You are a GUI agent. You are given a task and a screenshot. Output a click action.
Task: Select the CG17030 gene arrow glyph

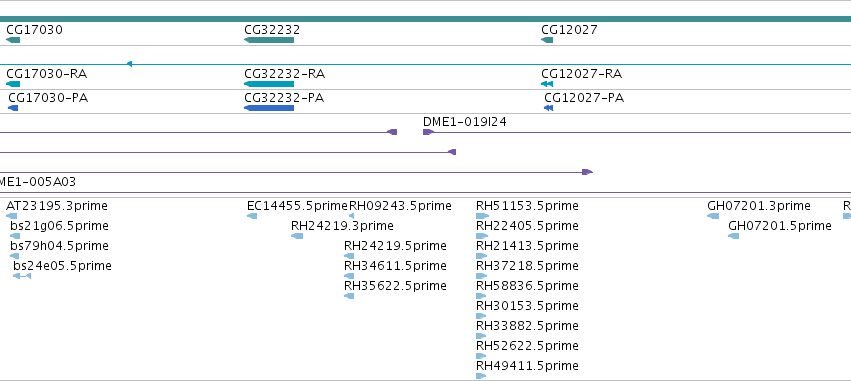pos(13,40)
